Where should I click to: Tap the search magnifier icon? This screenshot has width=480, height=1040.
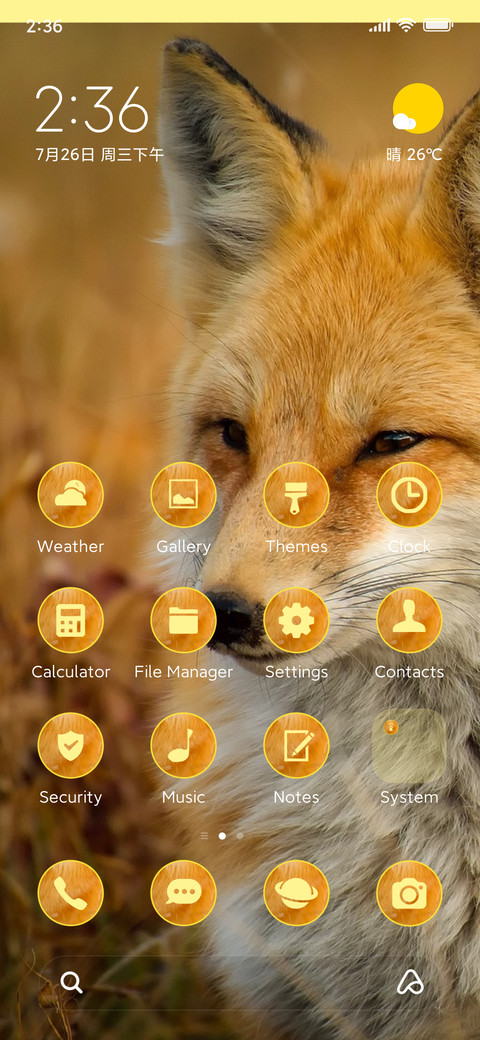72,982
